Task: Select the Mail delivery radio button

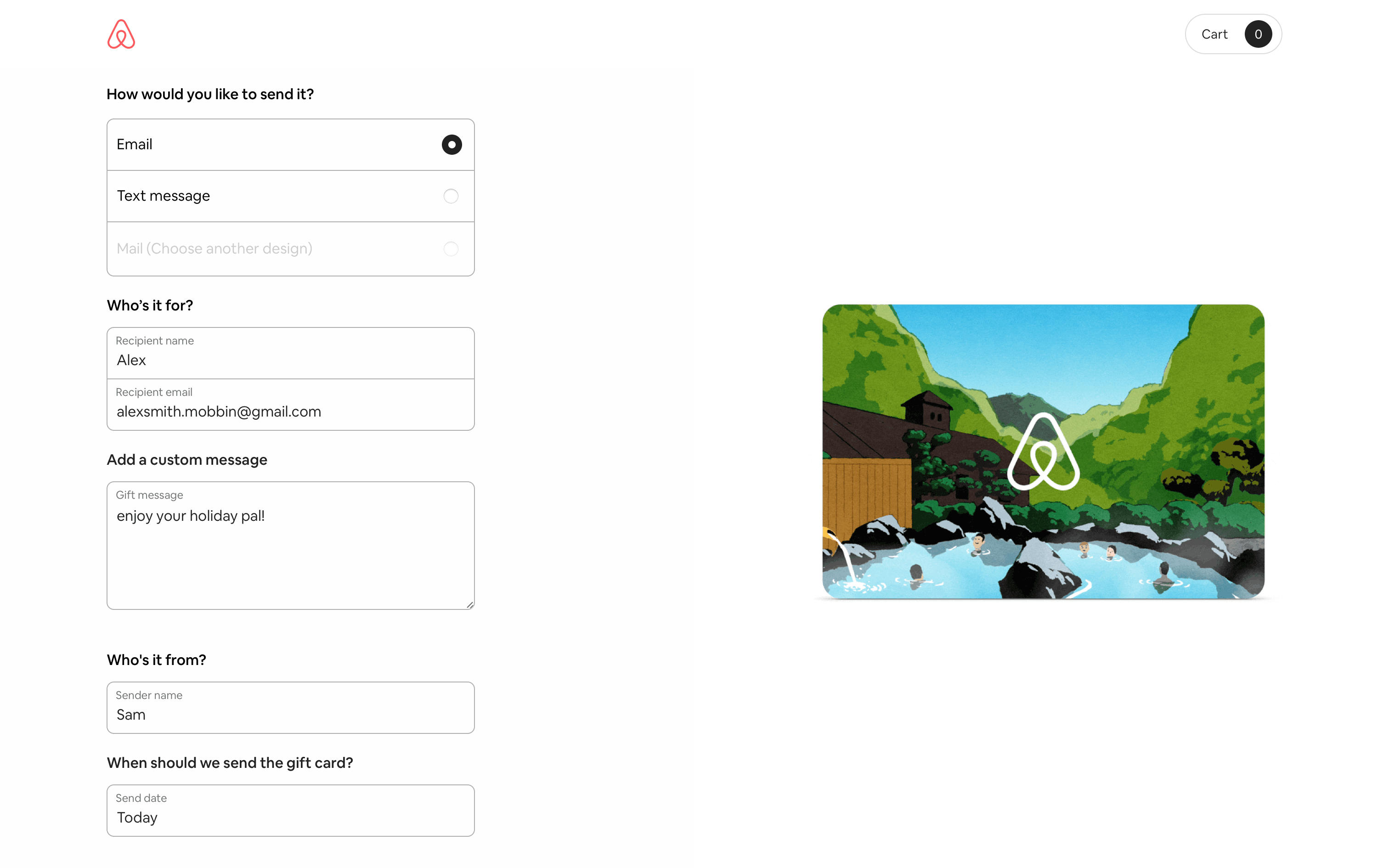Action: pos(451,248)
